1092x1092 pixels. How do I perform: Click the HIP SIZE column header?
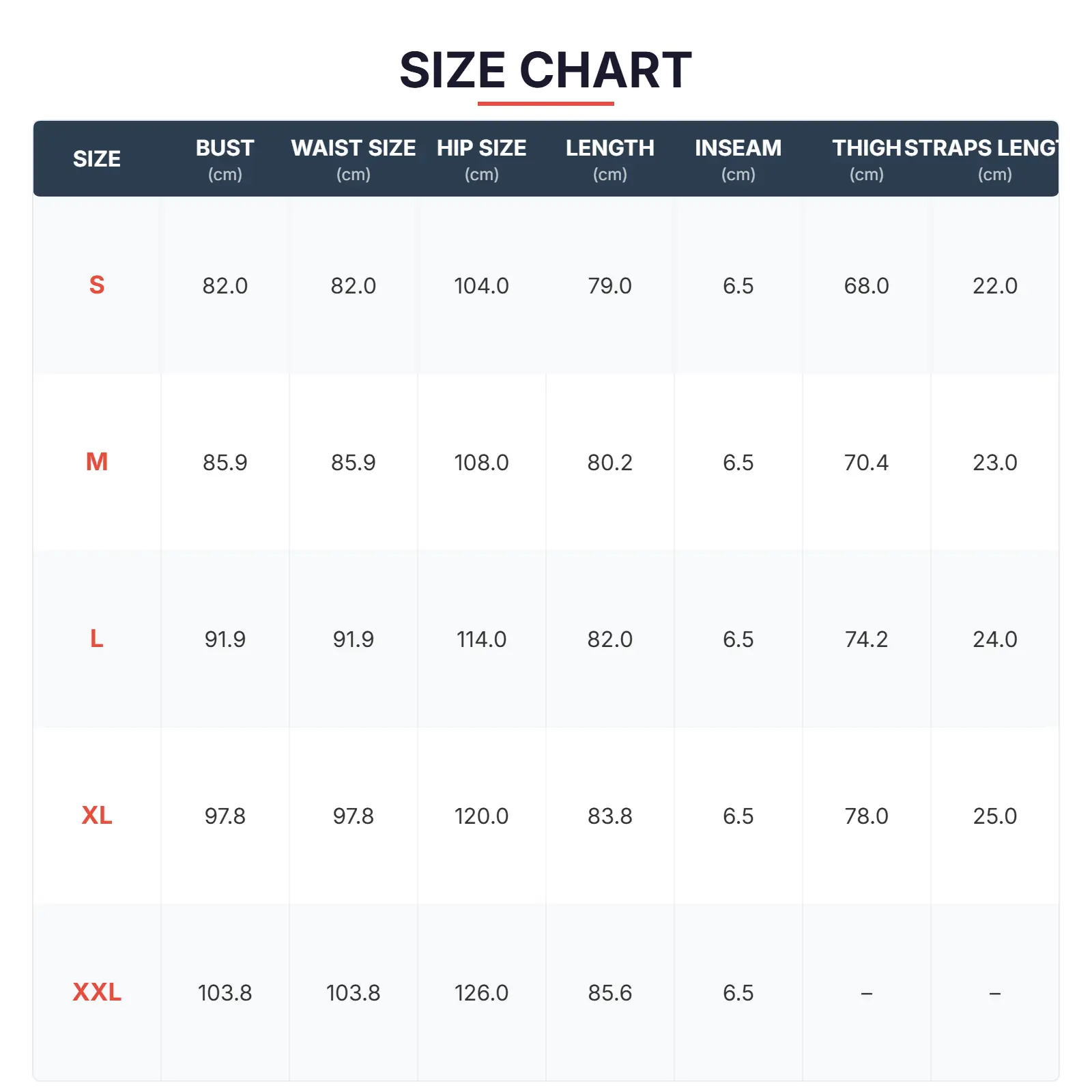pyautogui.click(x=481, y=159)
